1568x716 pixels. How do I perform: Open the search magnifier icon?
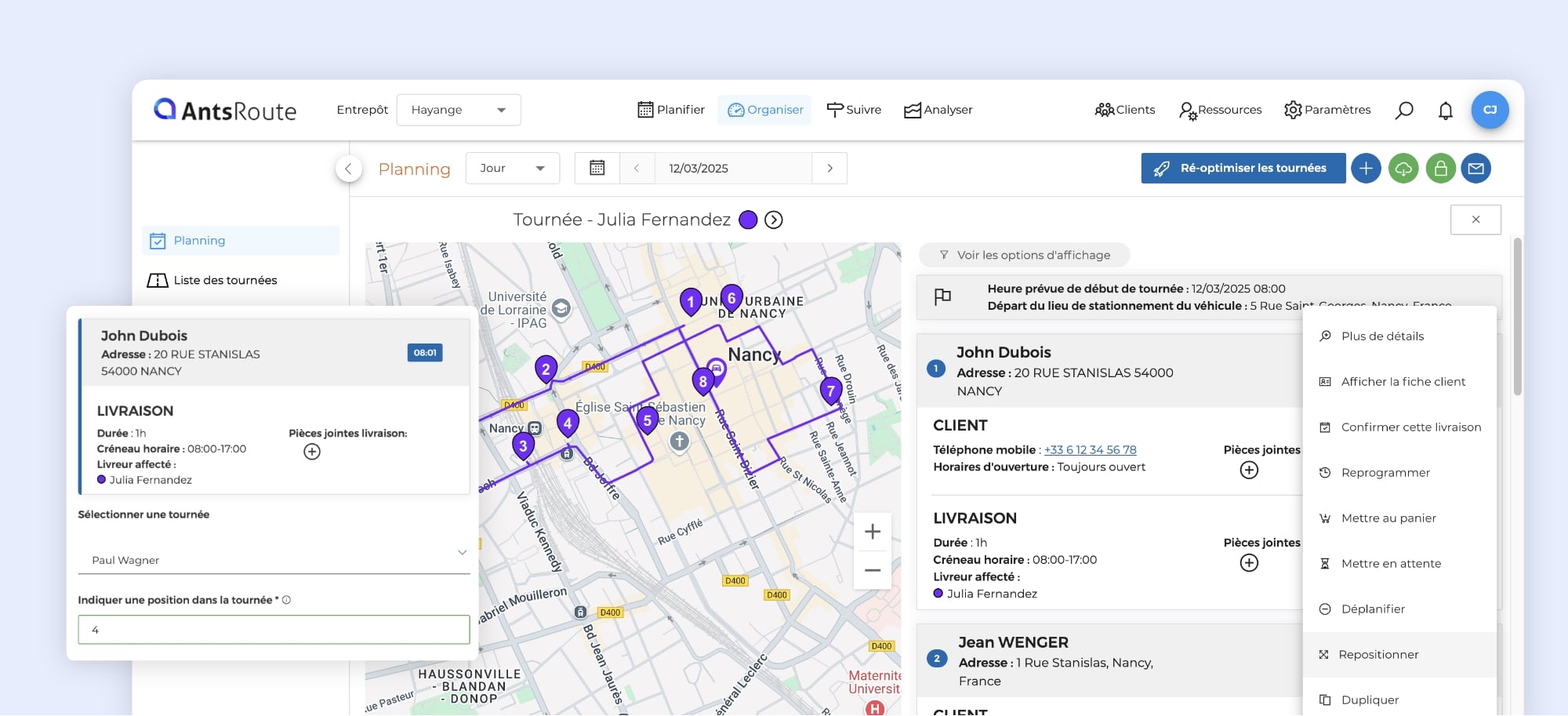[x=1403, y=111]
